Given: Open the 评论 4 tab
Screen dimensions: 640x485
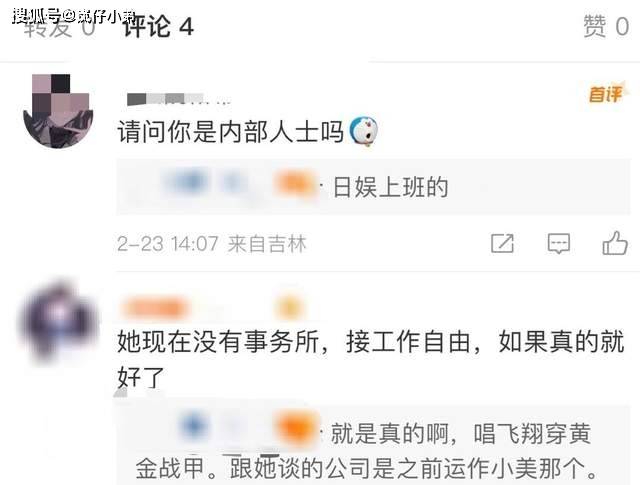Looking at the screenshot, I should (x=158, y=27).
